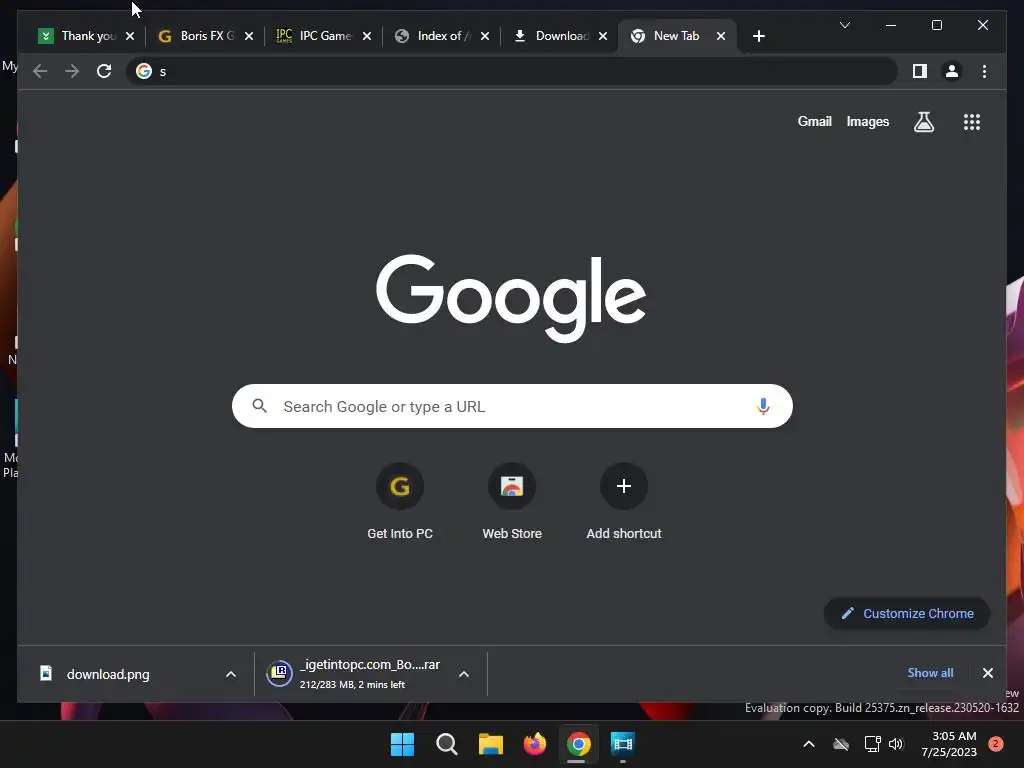Reload the current page

104,71
